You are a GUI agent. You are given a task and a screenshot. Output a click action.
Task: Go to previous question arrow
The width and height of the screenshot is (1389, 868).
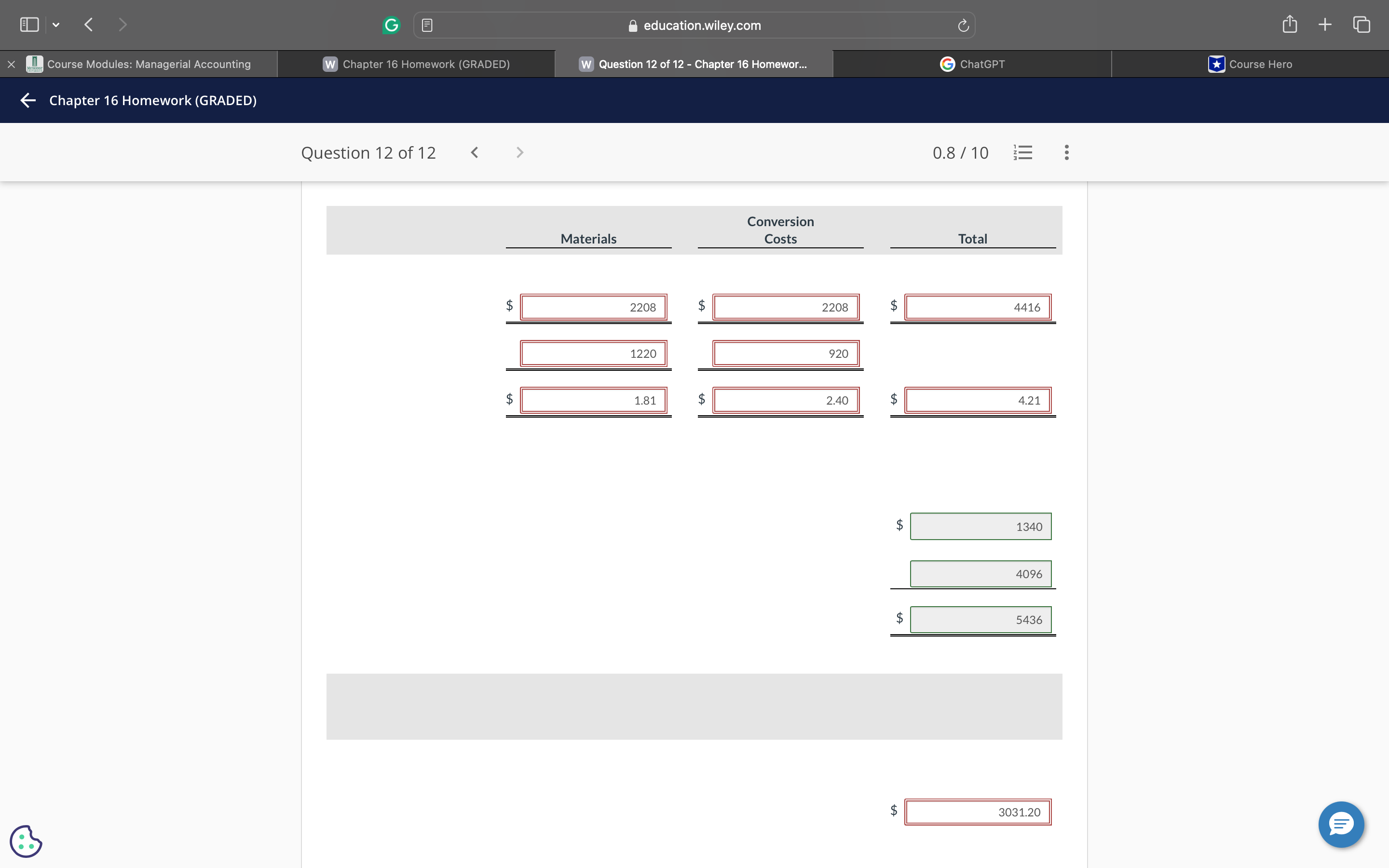coord(474,153)
